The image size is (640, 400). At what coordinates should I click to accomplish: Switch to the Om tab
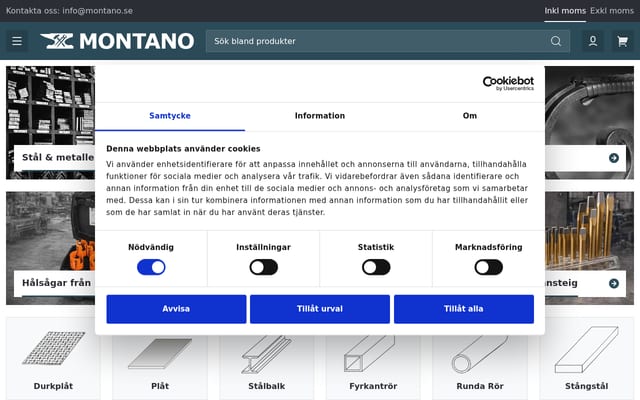[x=470, y=116]
